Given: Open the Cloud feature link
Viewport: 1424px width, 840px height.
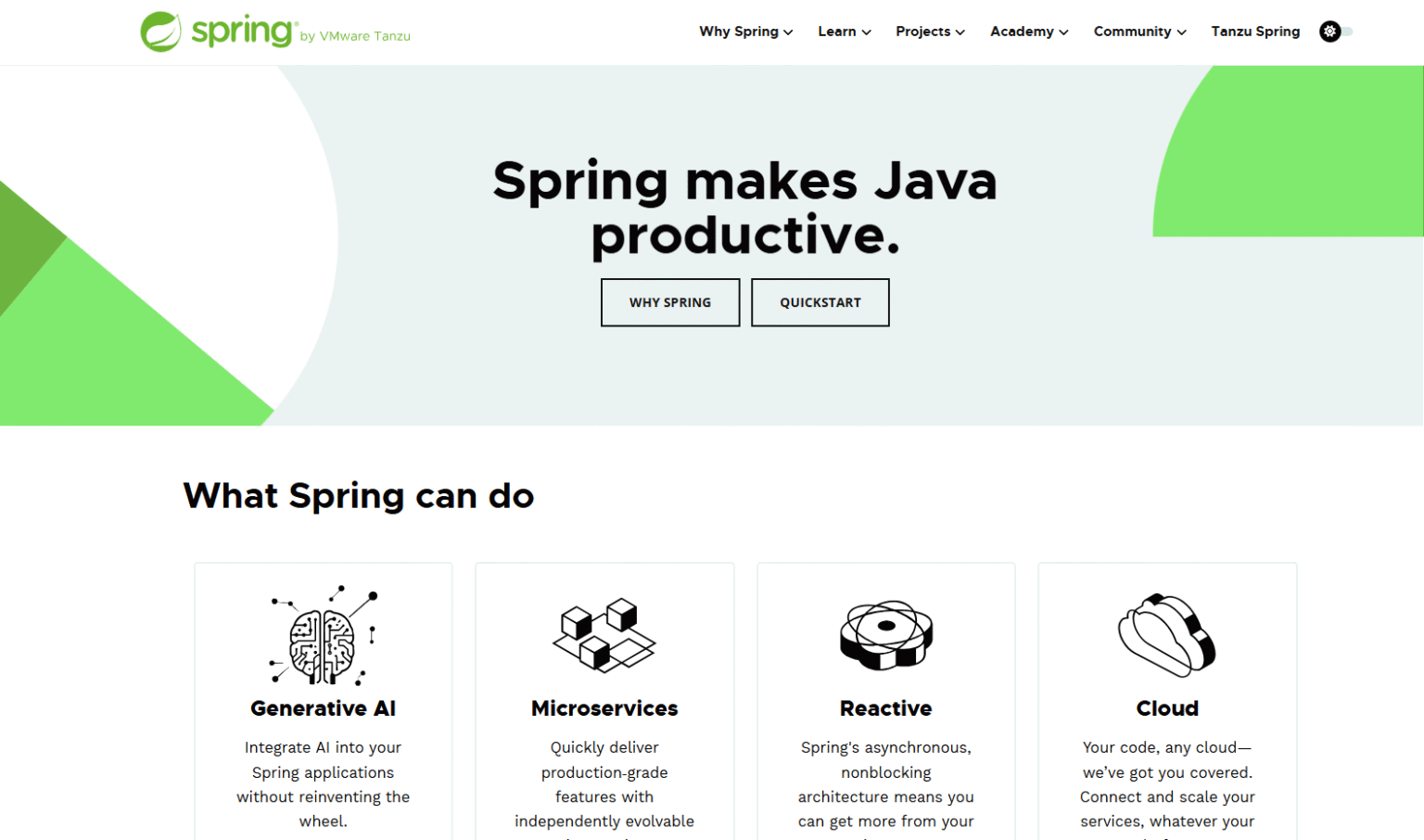Looking at the screenshot, I should (x=1166, y=707).
